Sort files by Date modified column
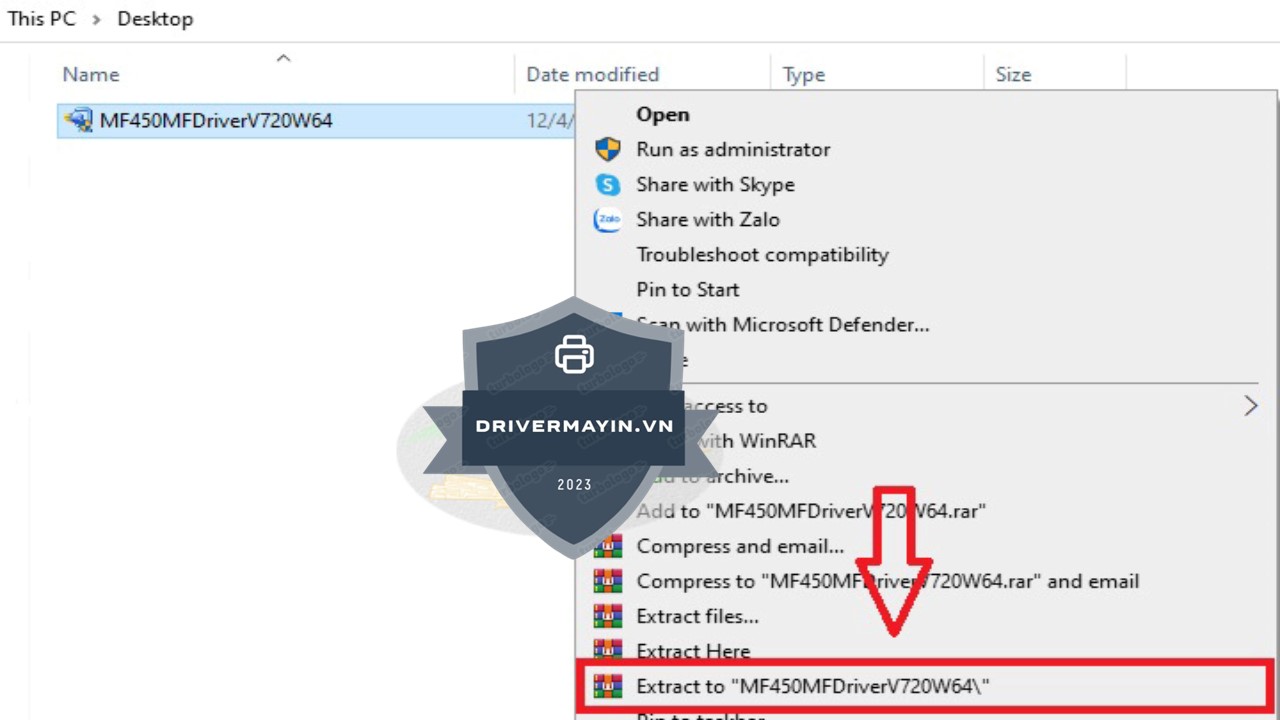 pos(592,75)
